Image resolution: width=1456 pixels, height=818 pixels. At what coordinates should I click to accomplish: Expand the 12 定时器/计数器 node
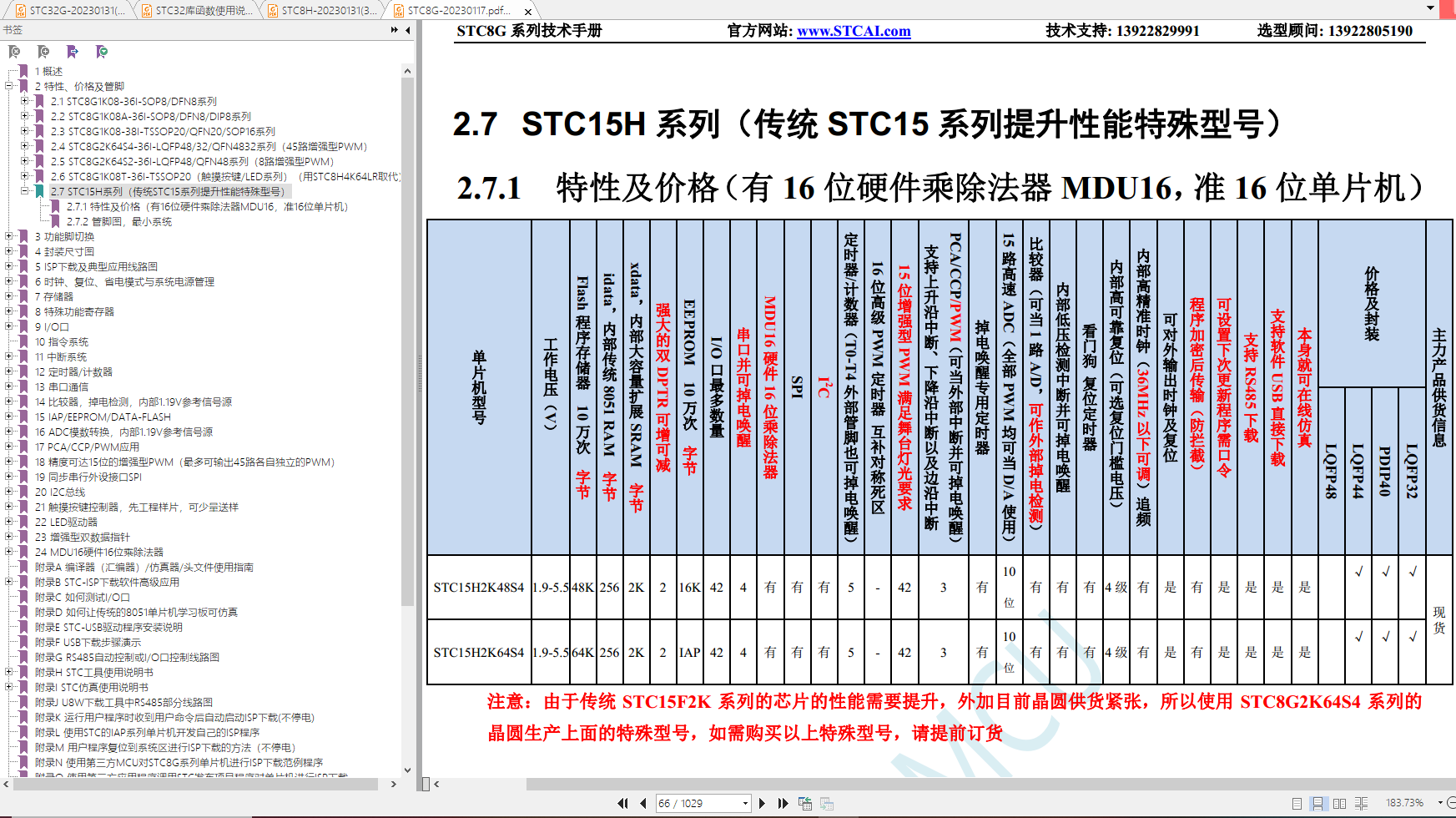coord(9,371)
